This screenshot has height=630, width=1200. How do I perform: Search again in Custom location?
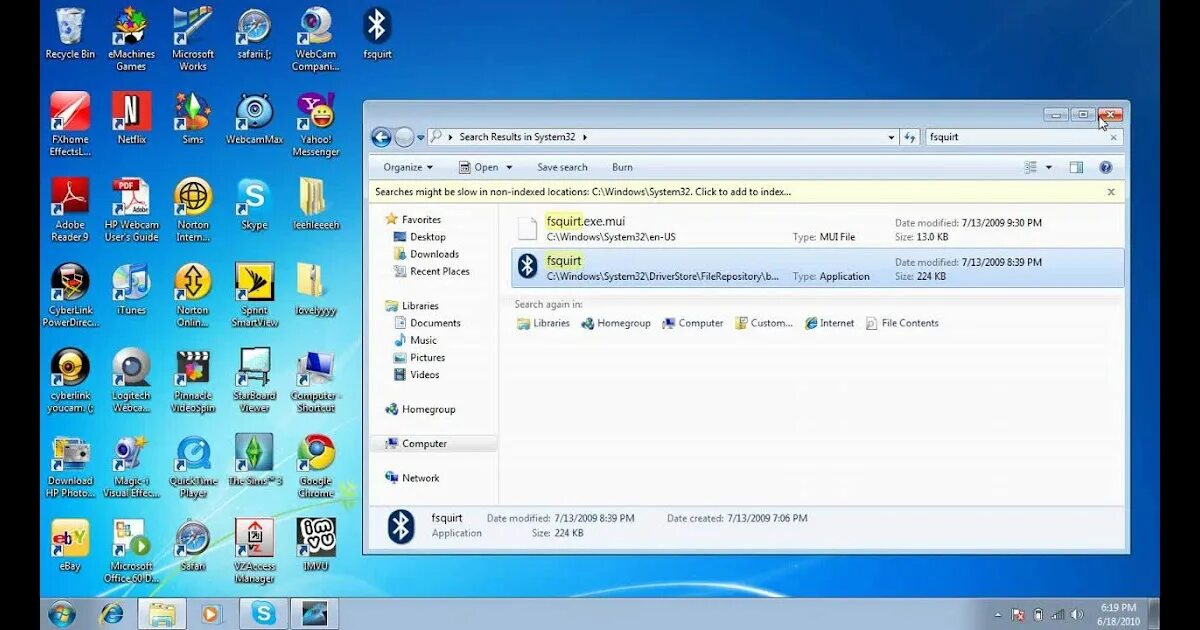pos(763,323)
